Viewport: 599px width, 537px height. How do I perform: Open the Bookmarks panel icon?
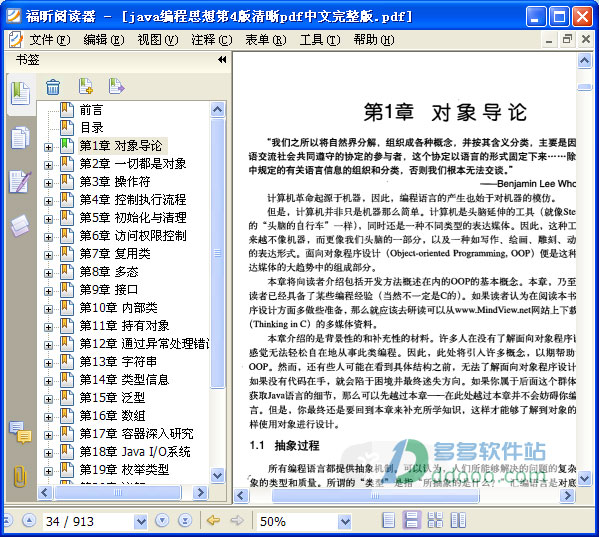coord(20,93)
